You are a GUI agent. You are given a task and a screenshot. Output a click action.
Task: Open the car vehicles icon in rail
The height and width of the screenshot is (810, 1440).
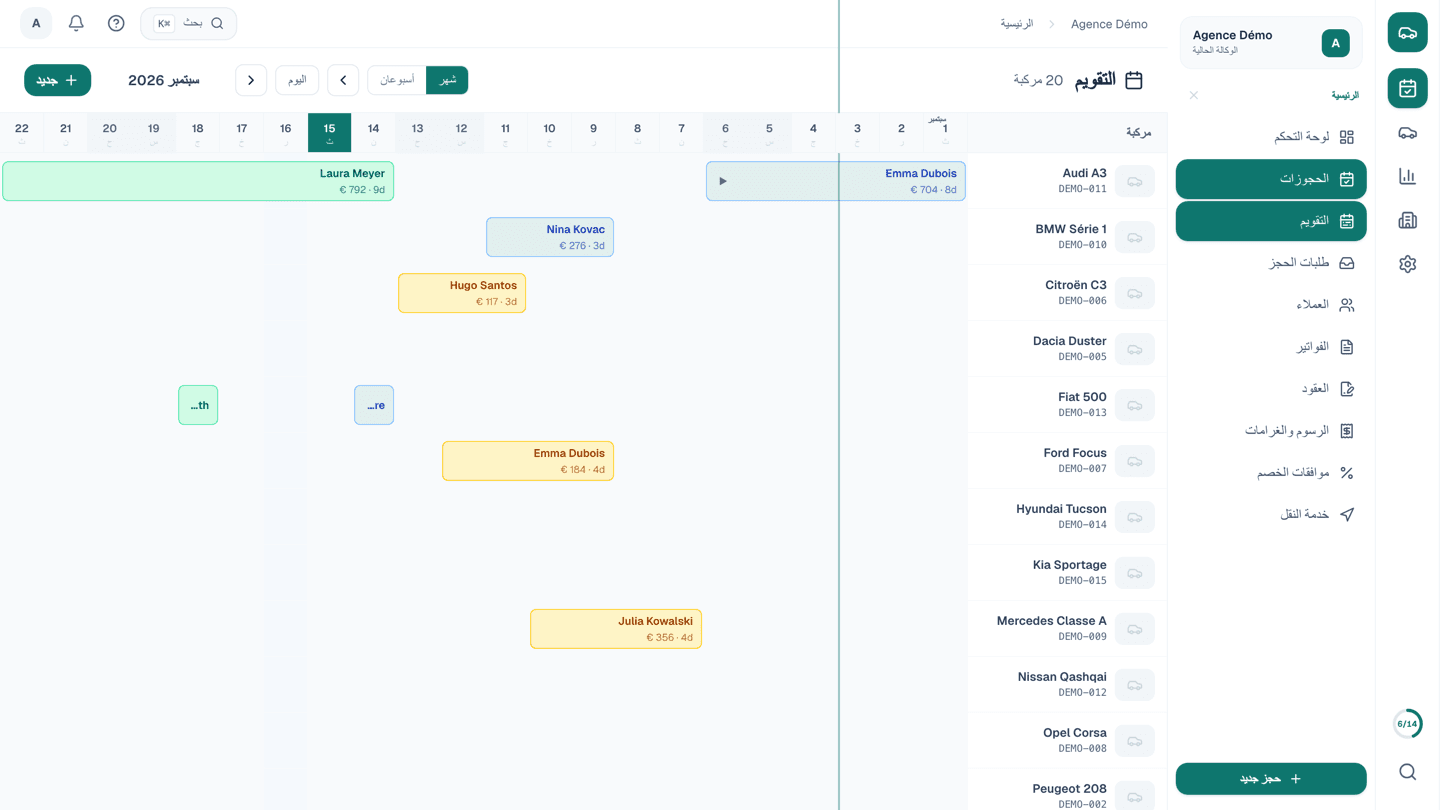(1407, 133)
